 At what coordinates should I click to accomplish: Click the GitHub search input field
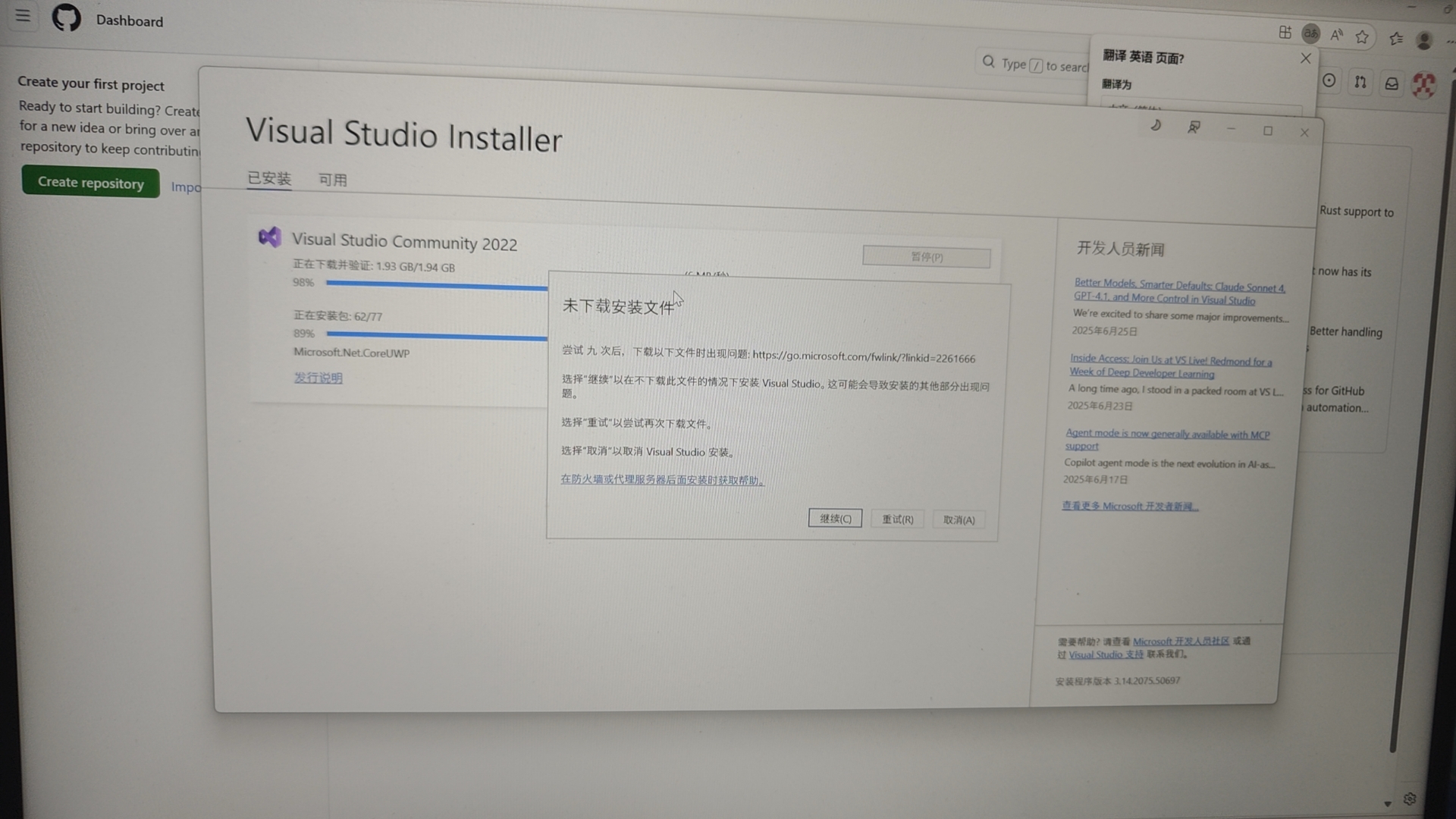click(1034, 64)
